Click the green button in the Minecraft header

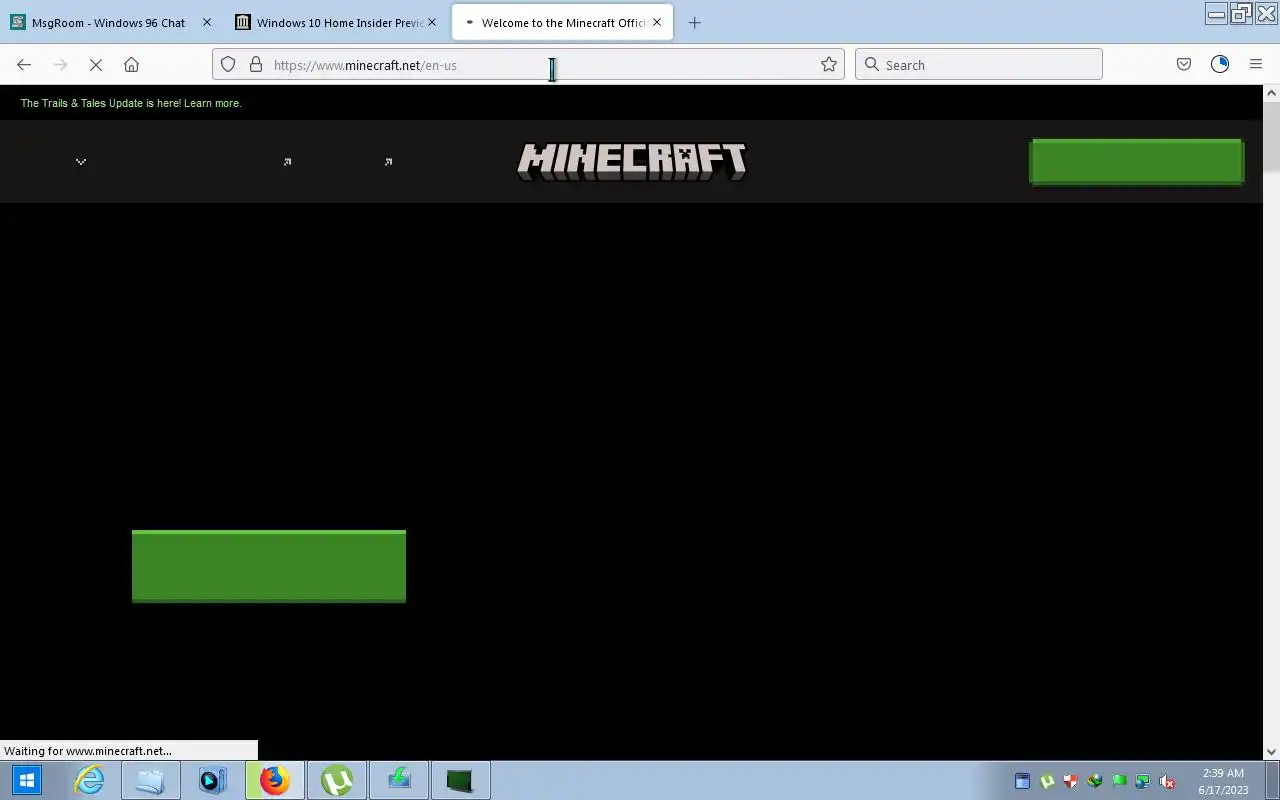tap(1137, 161)
